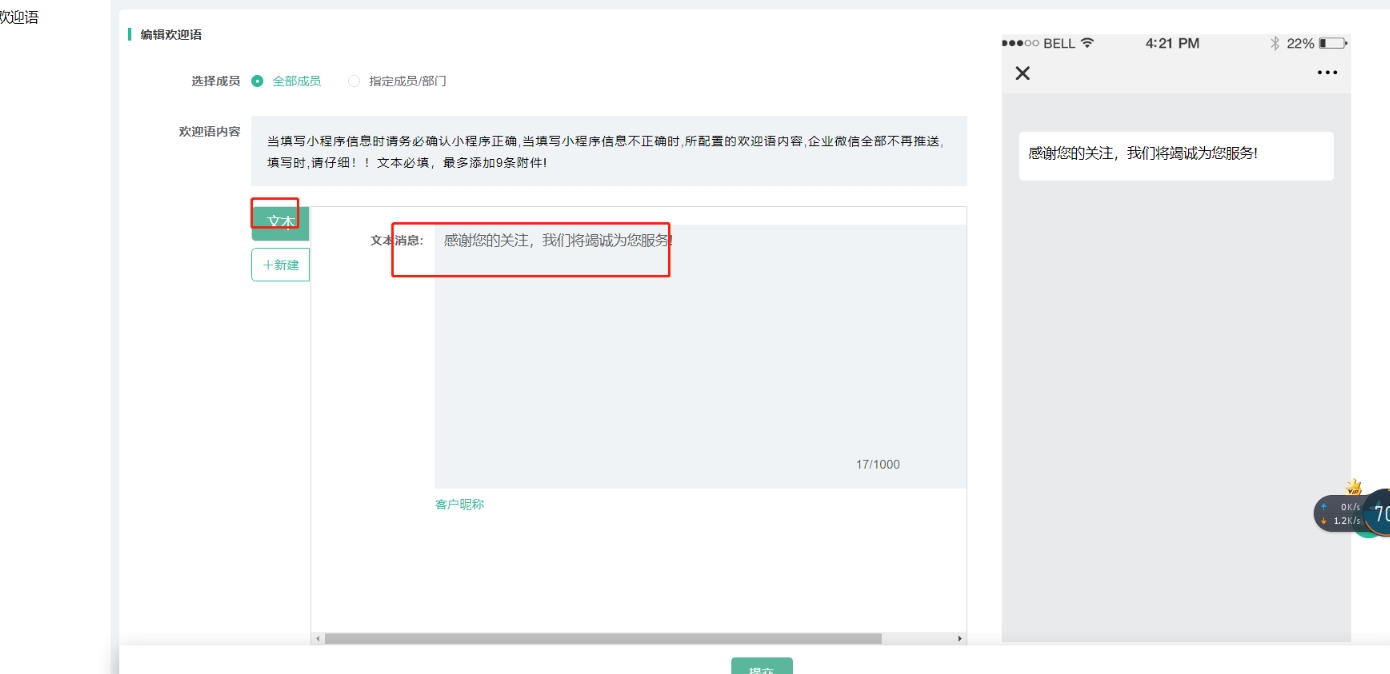Click the horizontal scrollbar right arrow
The height and width of the screenshot is (674, 1390).
point(960,638)
